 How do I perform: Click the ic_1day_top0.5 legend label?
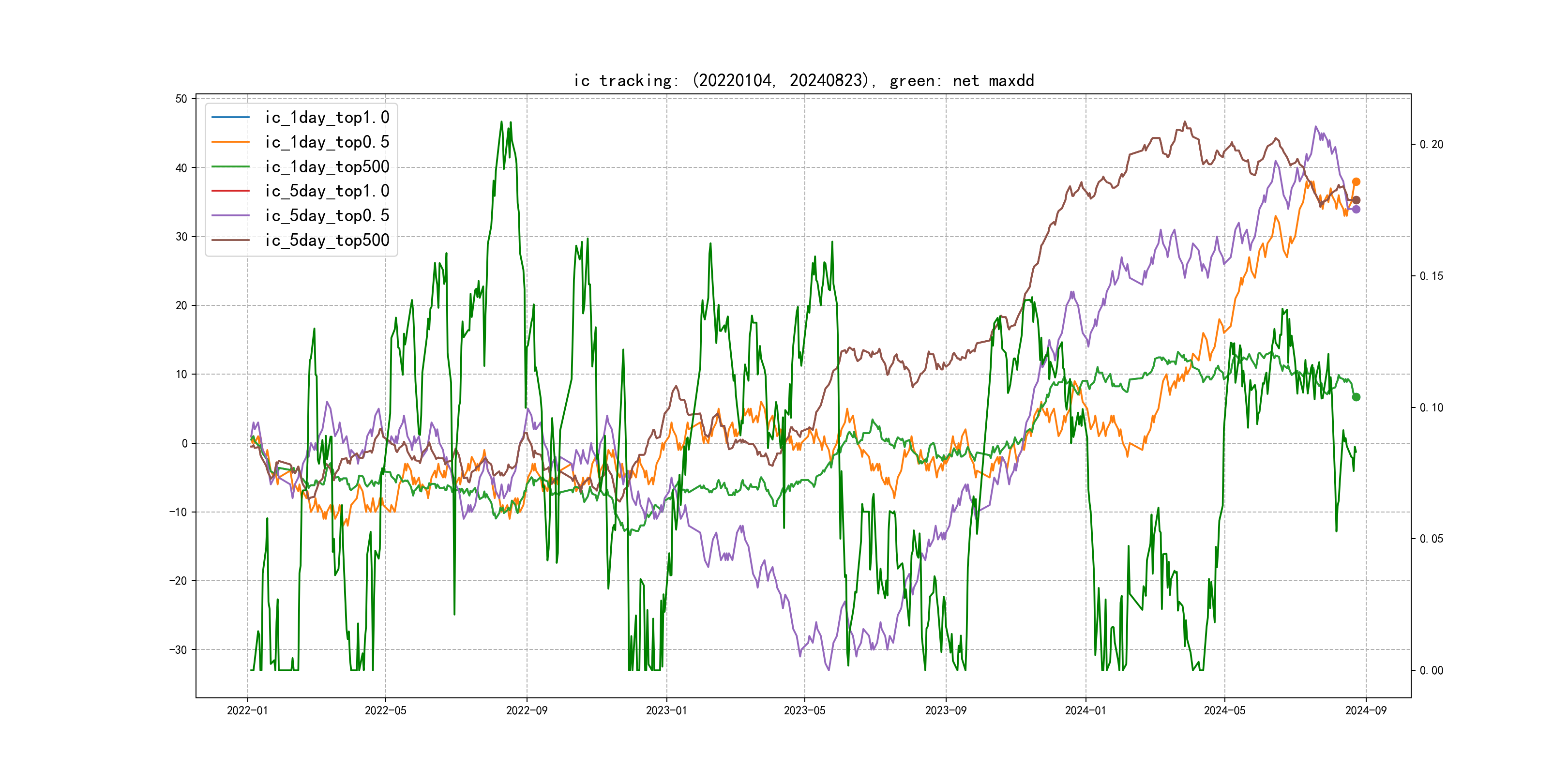327,142
